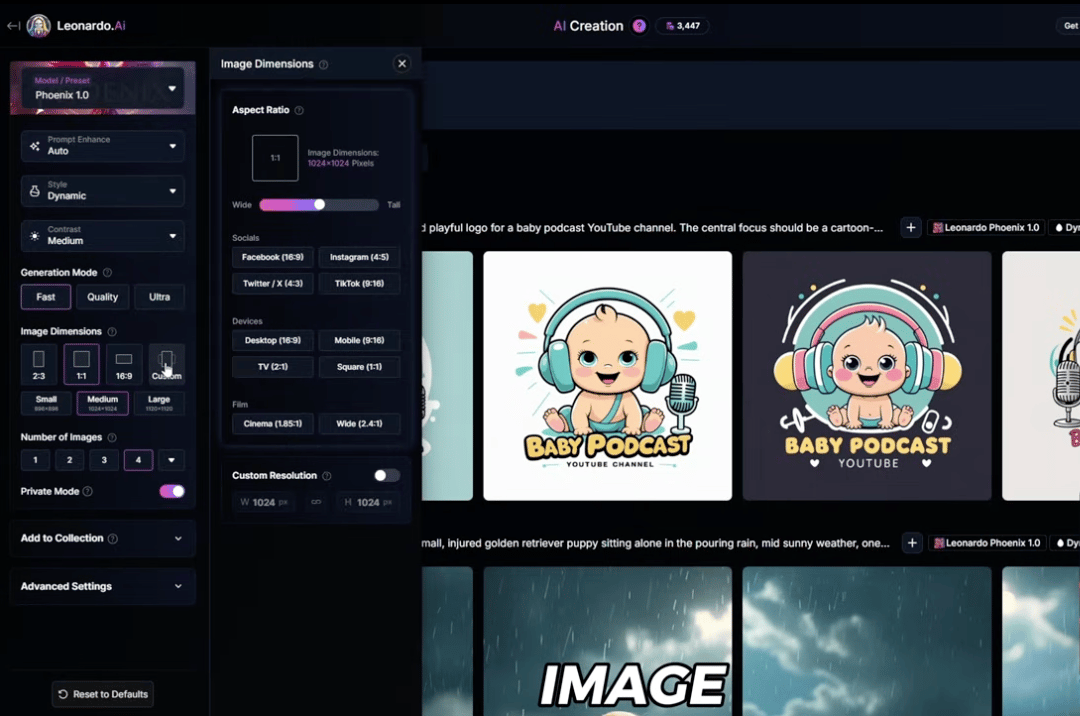Click the baby podcast YouTube channel prompt text

pos(652,228)
